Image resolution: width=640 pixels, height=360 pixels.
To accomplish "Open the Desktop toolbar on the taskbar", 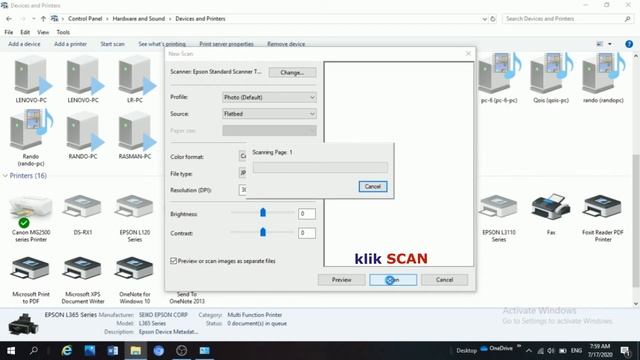I will [466, 351].
